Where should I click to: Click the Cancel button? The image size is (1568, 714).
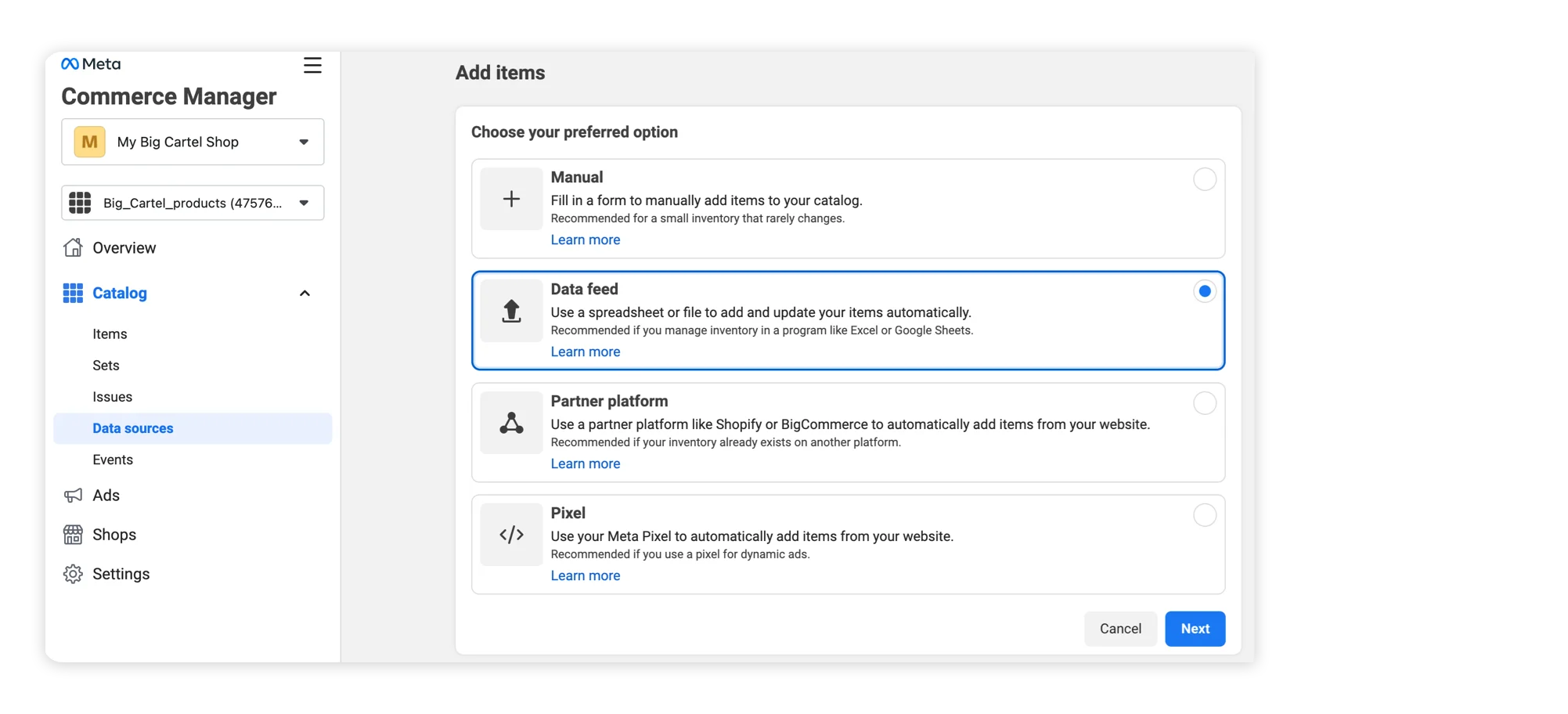(1120, 629)
